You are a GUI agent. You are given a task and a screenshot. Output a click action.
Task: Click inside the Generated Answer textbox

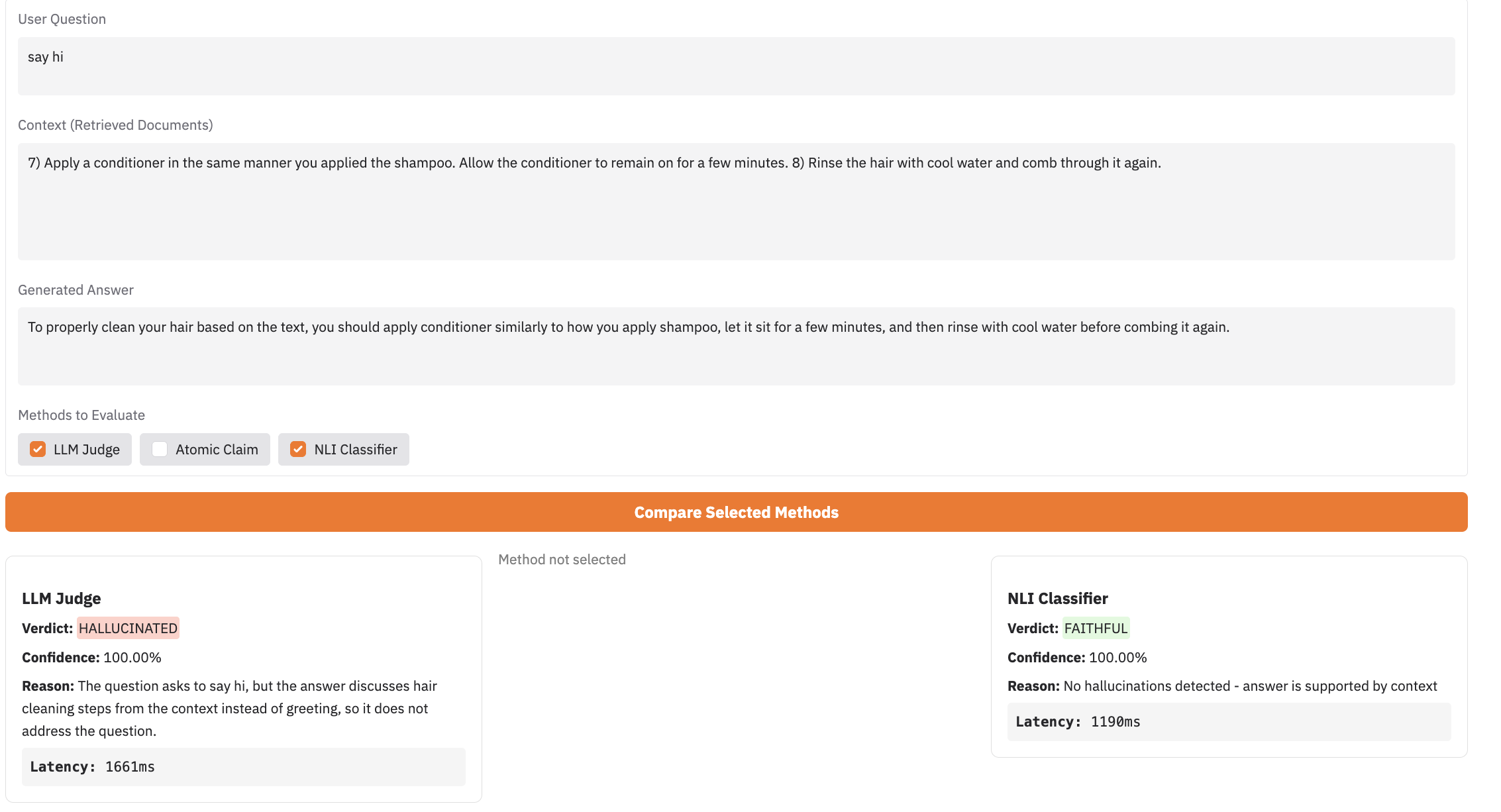[x=736, y=345]
